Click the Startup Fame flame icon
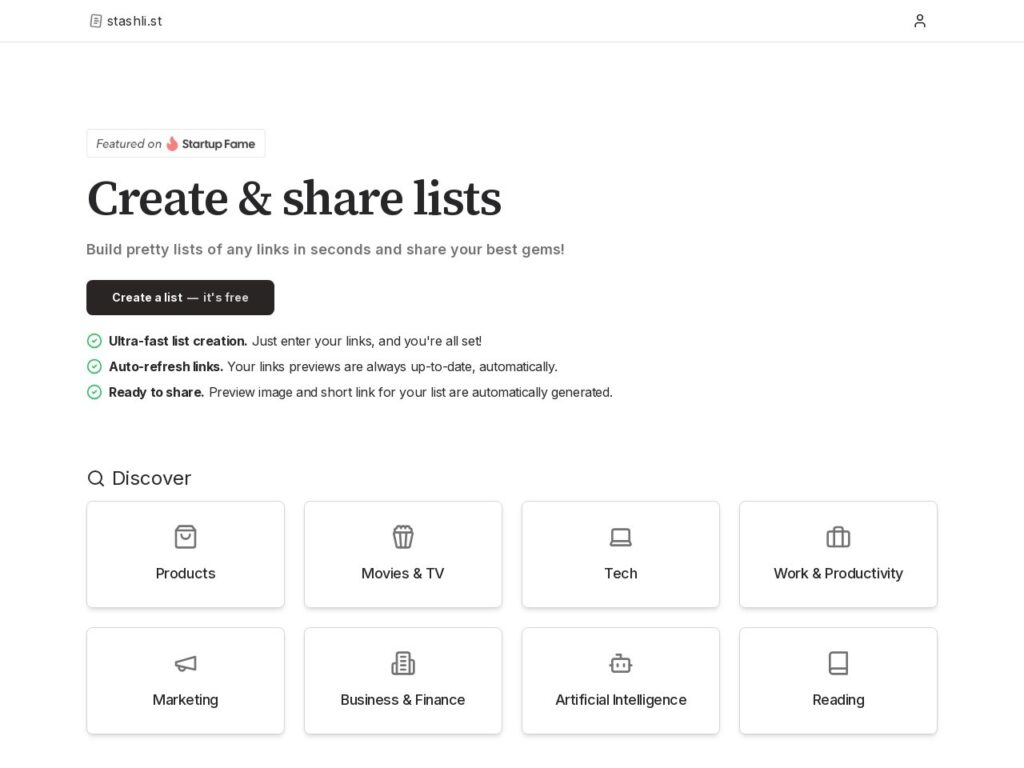The width and height of the screenshot is (1024, 768). pos(172,144)
